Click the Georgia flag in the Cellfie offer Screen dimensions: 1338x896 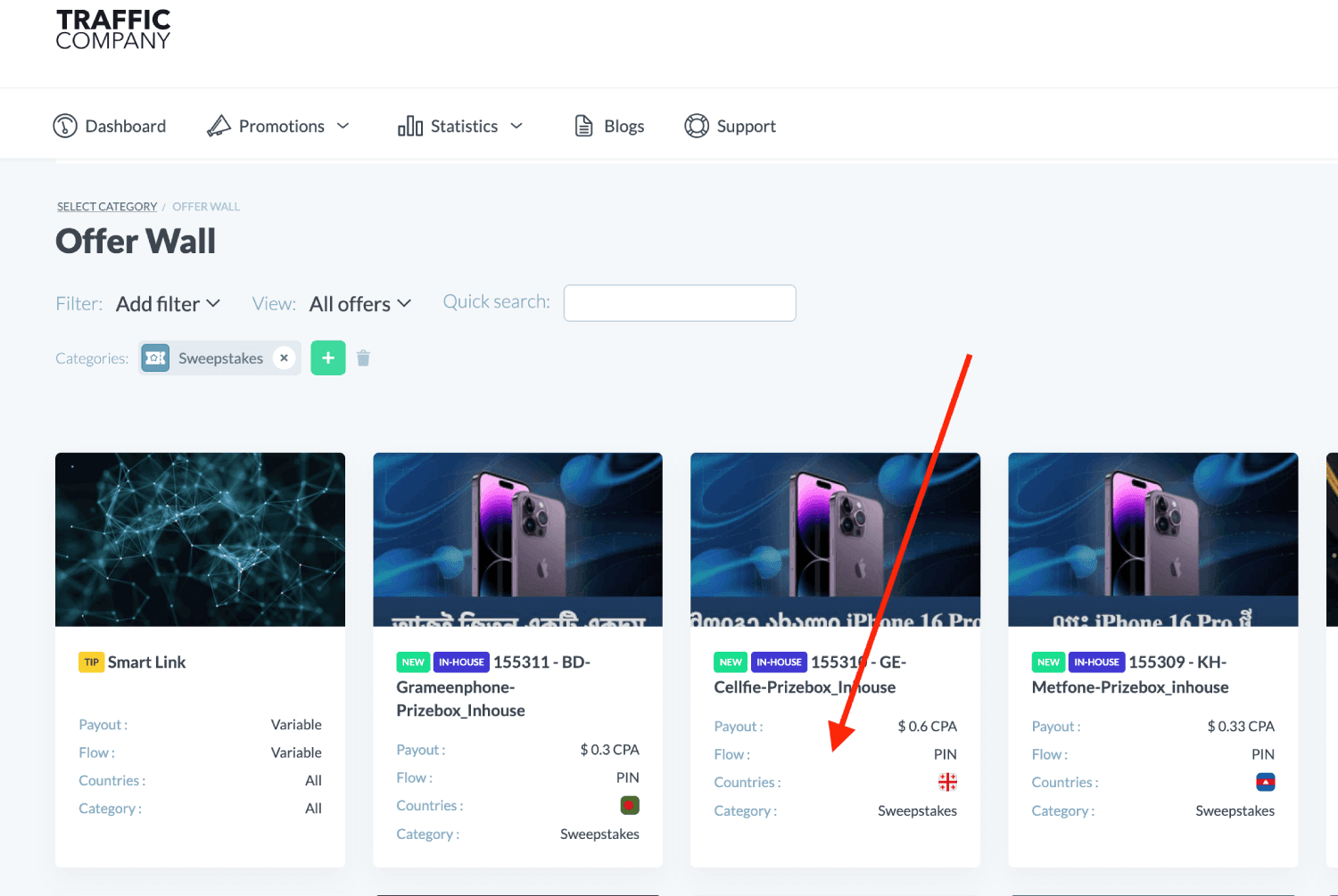(x=947, y=782)
